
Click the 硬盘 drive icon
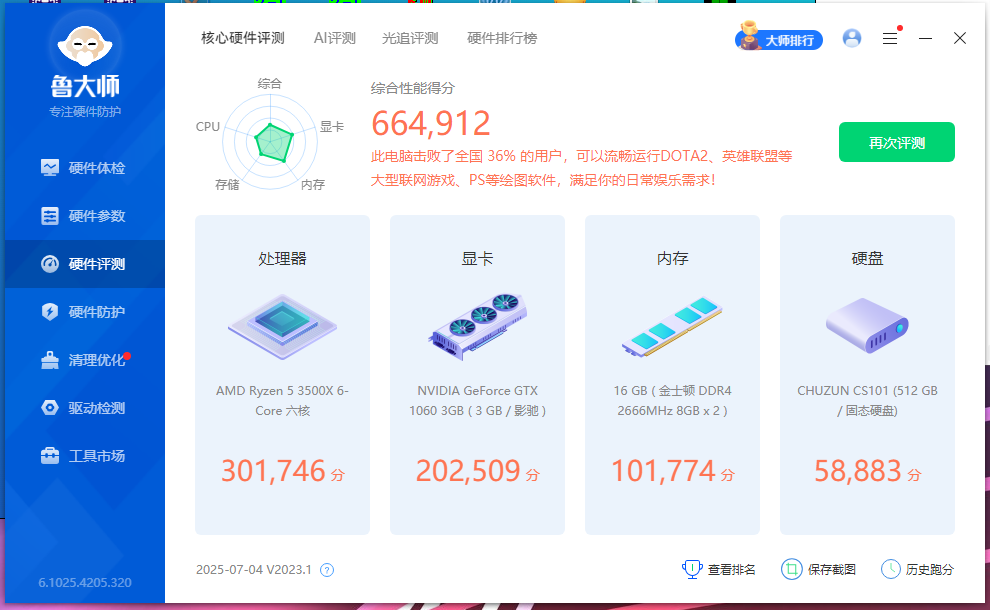[867, 325]
